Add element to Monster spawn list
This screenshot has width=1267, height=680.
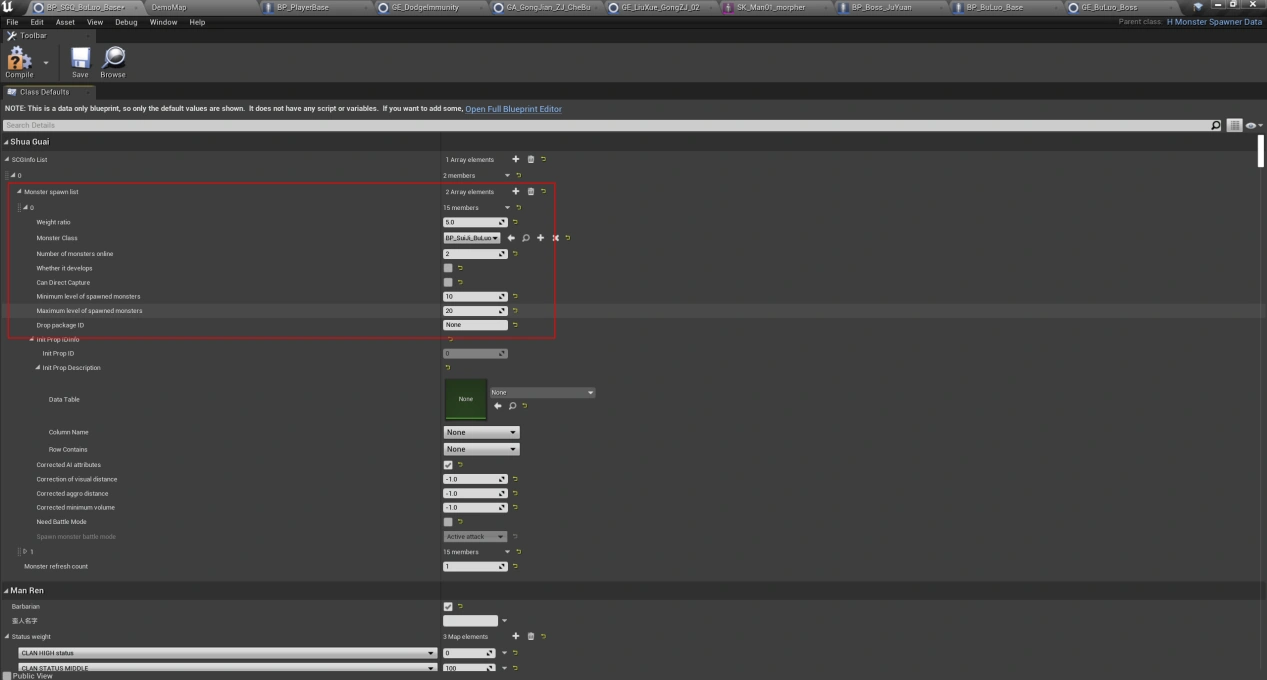[x=516, y=191]
